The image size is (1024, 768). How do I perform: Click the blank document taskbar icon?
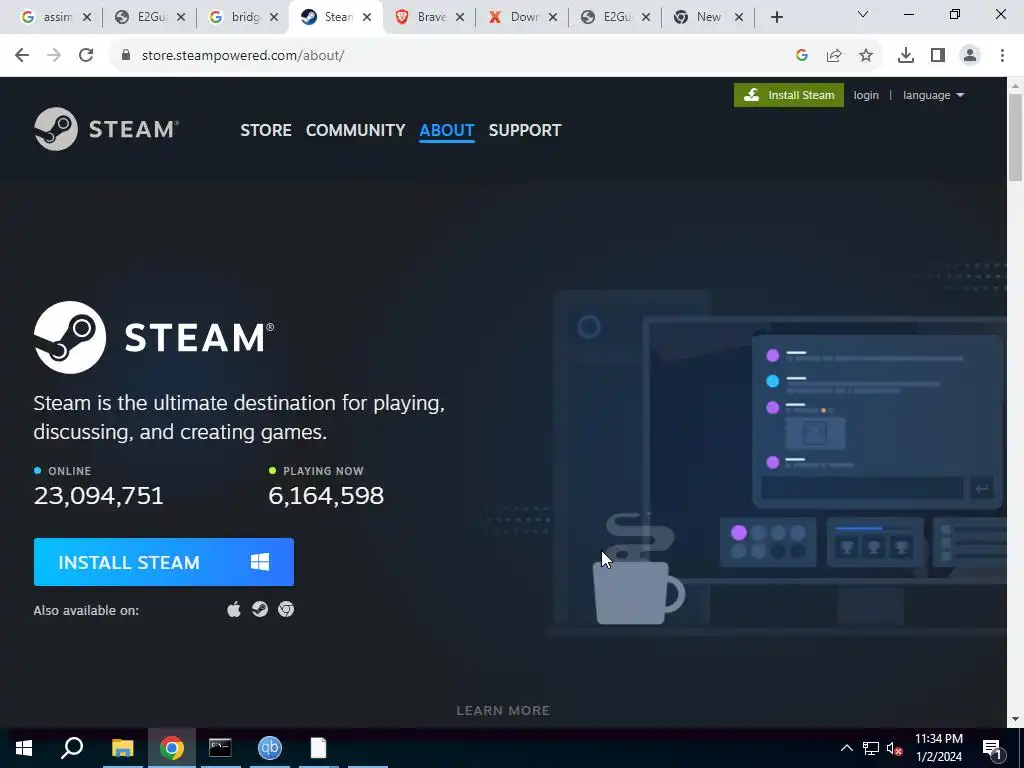pyautogui.click(x=318, y=748)
